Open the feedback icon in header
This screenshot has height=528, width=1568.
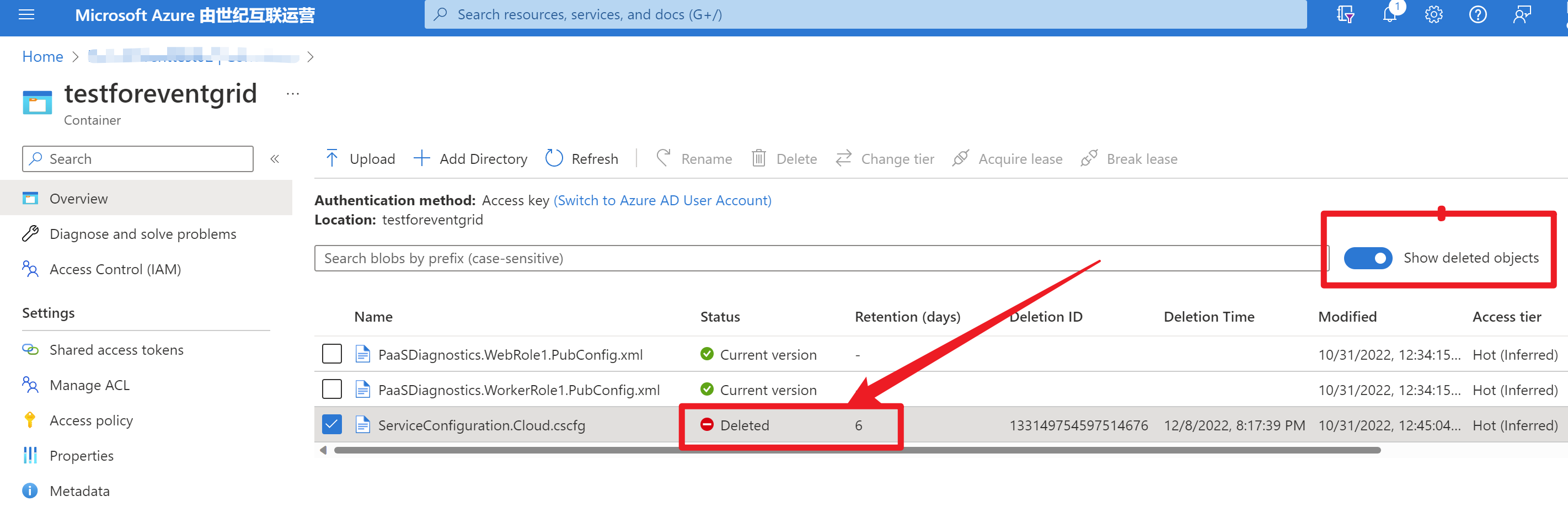coord(1522,14)
